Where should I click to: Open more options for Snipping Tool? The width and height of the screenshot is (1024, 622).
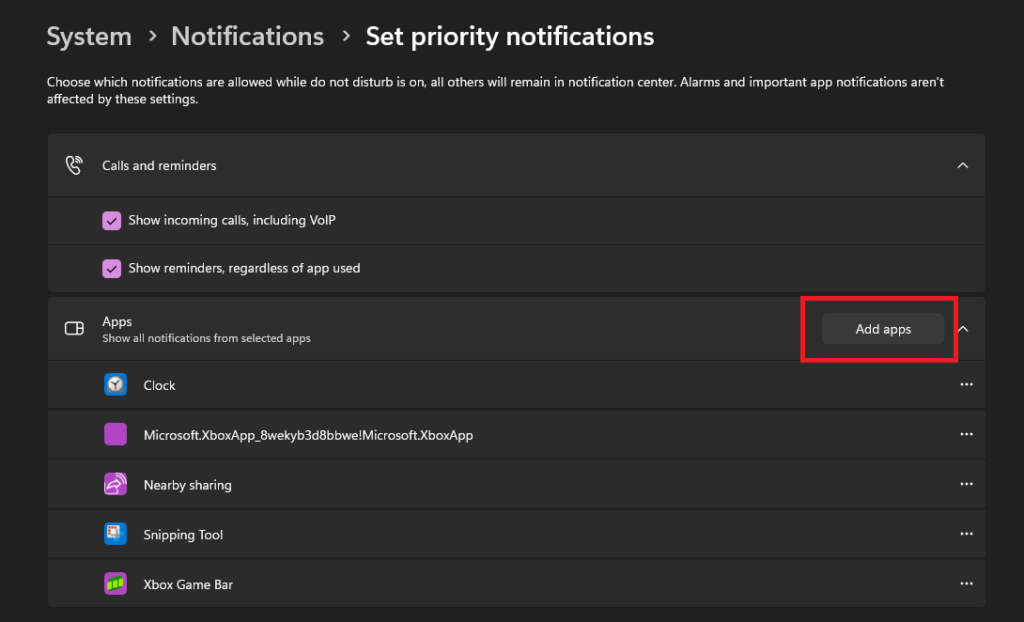click(966, 534)
